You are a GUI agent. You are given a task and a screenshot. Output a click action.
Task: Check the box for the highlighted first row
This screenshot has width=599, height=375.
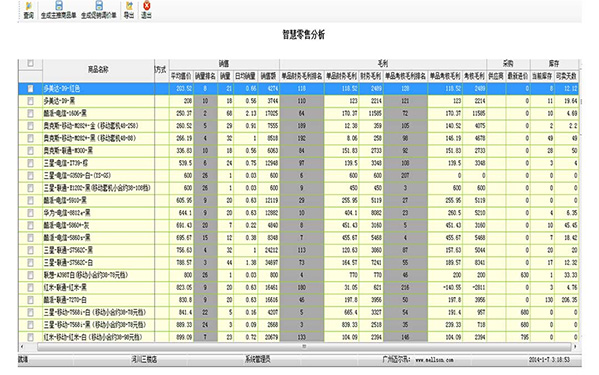click(31, 89)
